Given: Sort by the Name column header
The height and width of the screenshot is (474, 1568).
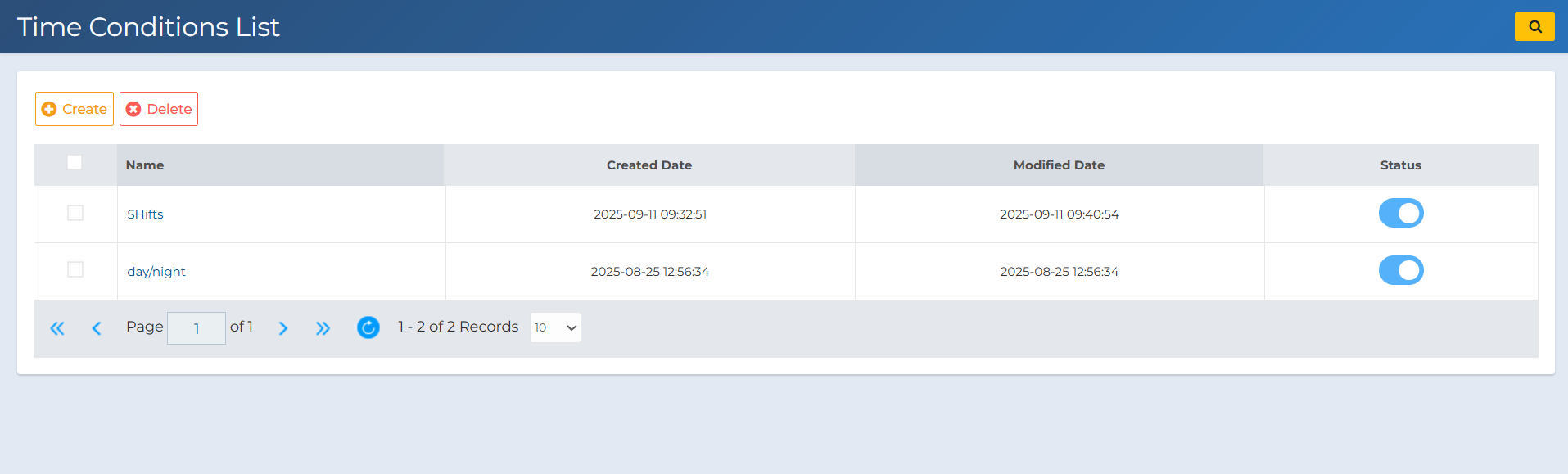Looking at the screenshot, I should 145,165.
